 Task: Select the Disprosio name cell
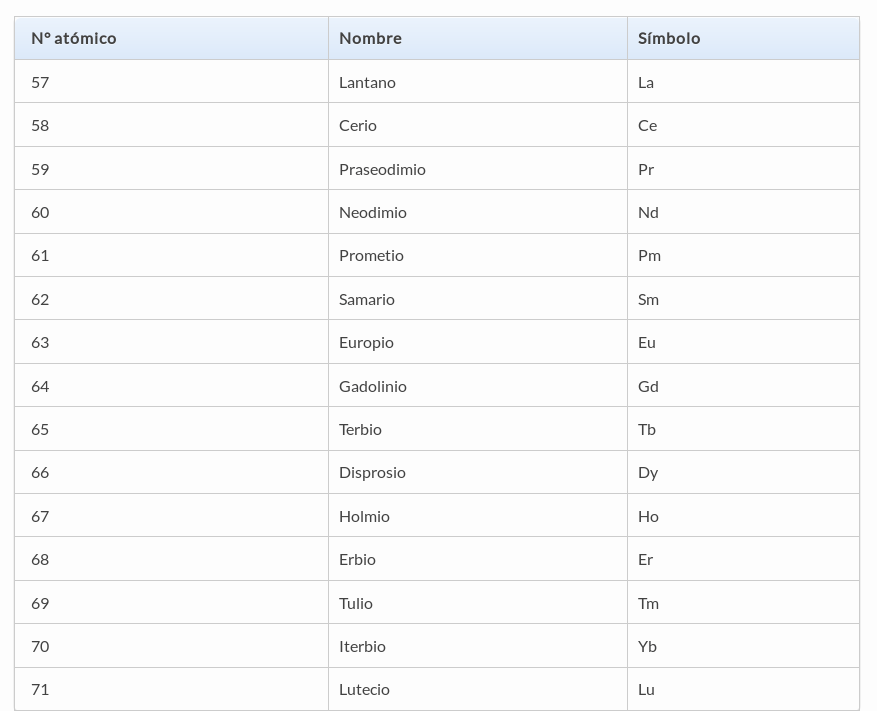coord(478,472)
